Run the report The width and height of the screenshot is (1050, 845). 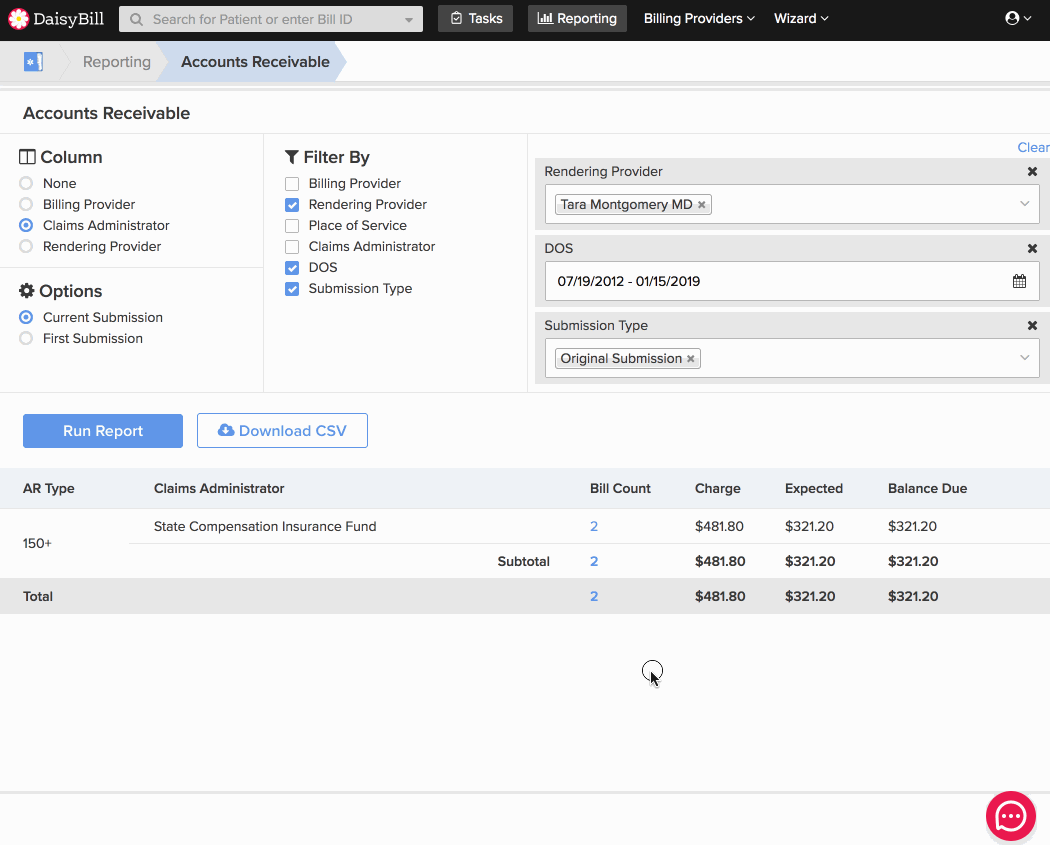[x=102, y=431]
